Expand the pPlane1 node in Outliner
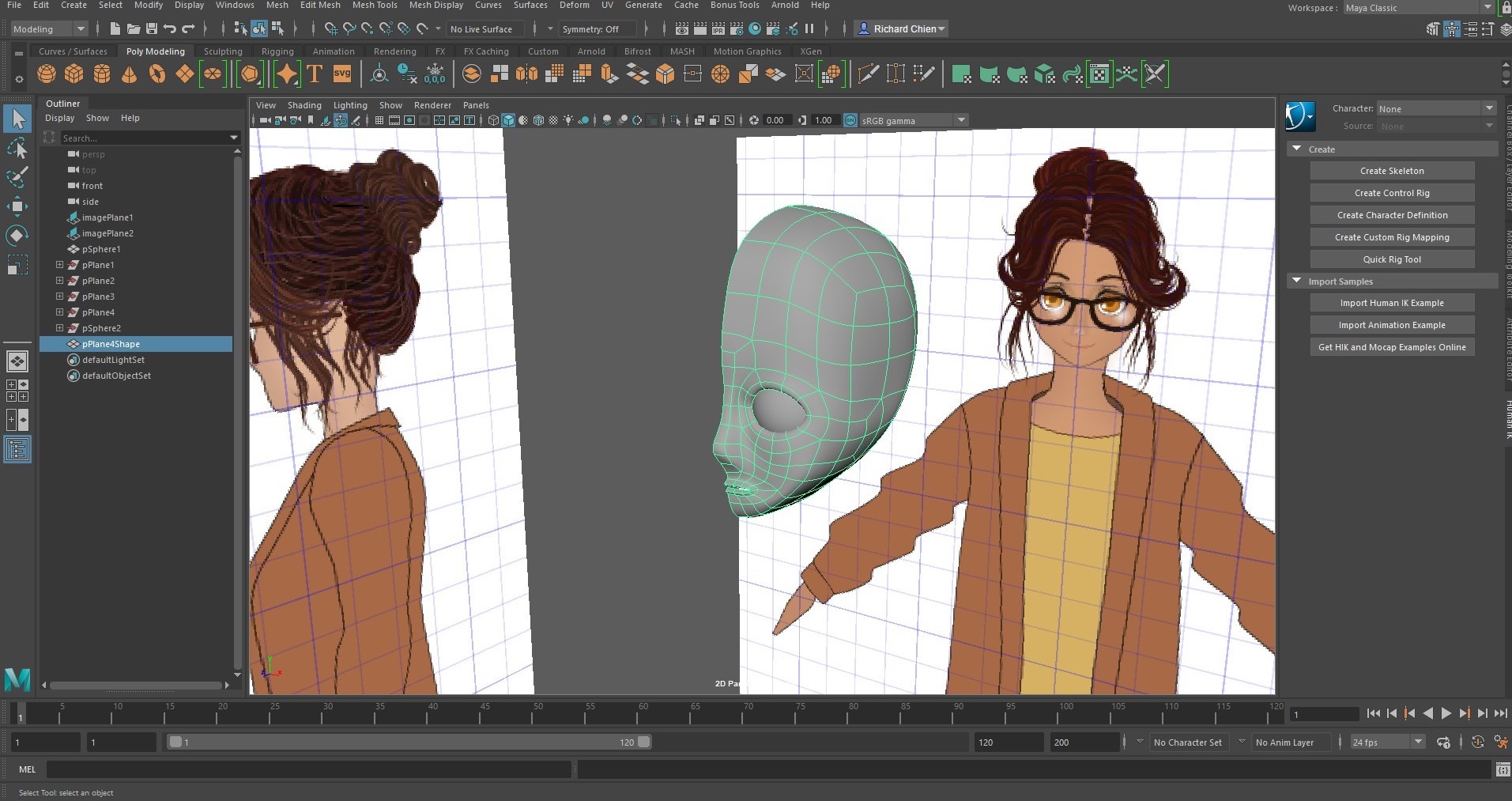The height and width of the screenshot is (801, 1512). click(59, 265)
